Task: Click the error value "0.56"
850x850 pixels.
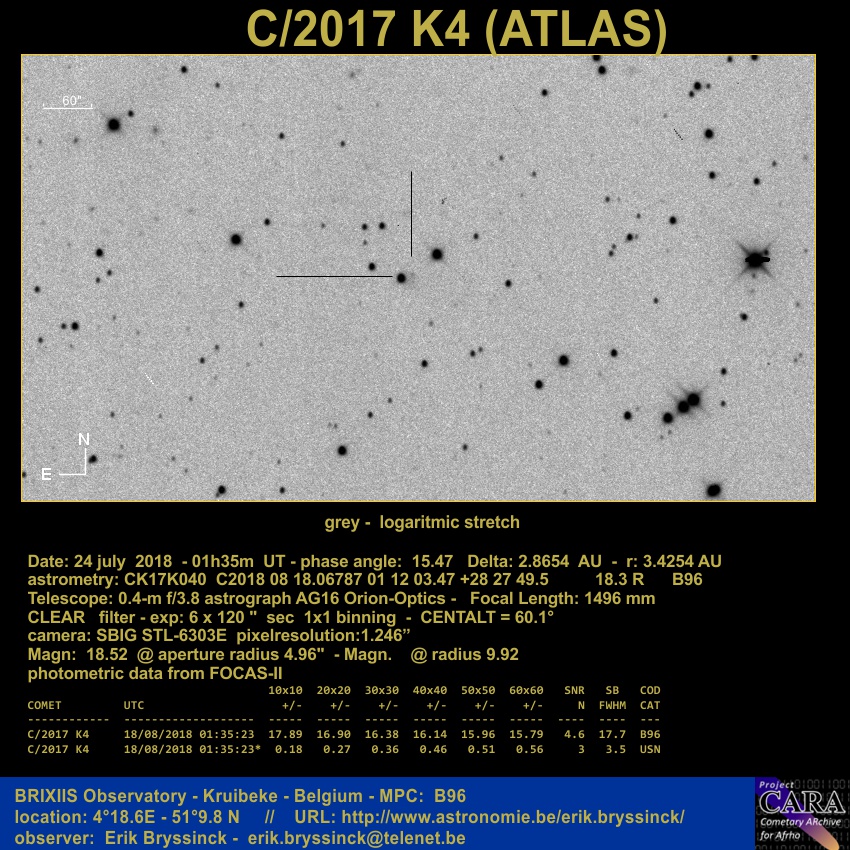Action: [529, 750]
